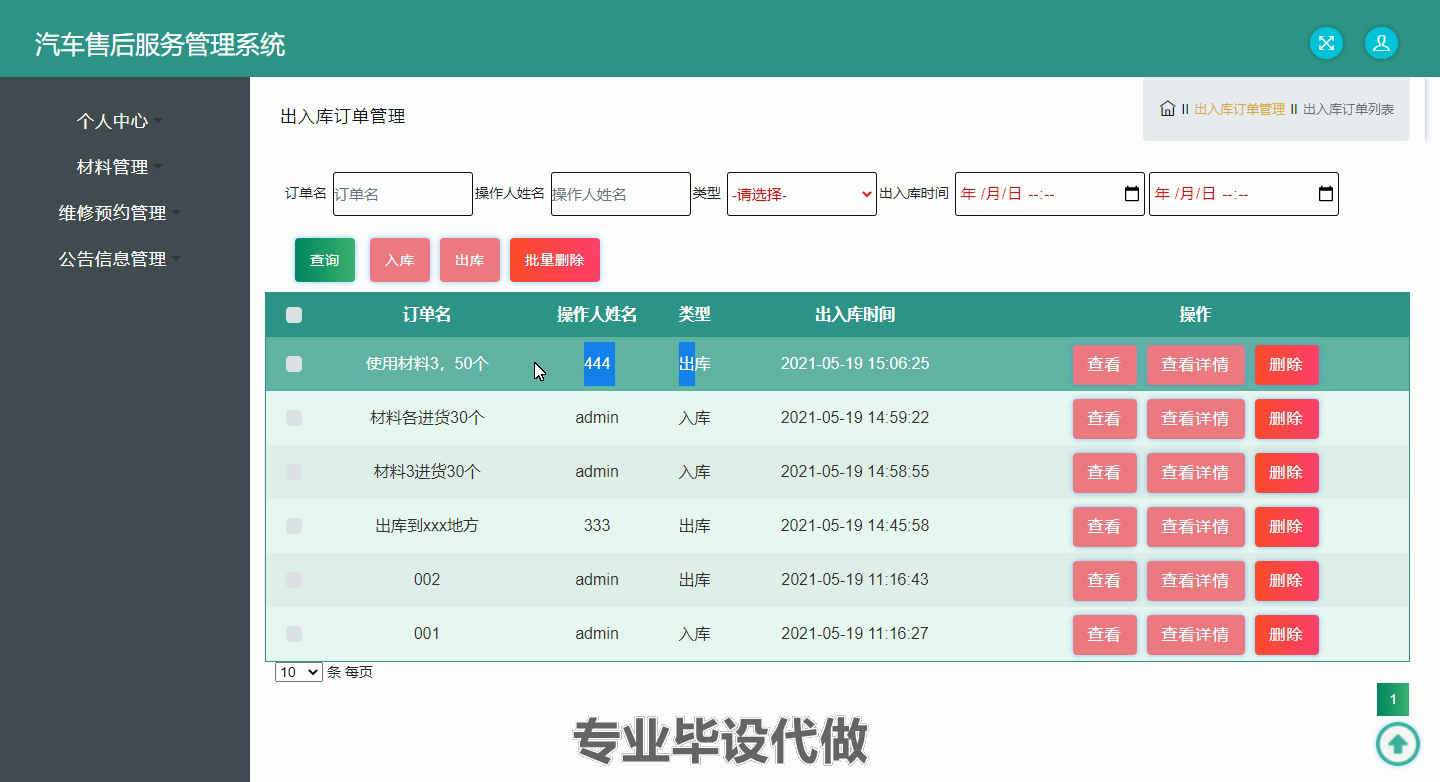Screen dimensions: 1440x782
Task: Click the 订单名 input field
Action: point(403,194)
